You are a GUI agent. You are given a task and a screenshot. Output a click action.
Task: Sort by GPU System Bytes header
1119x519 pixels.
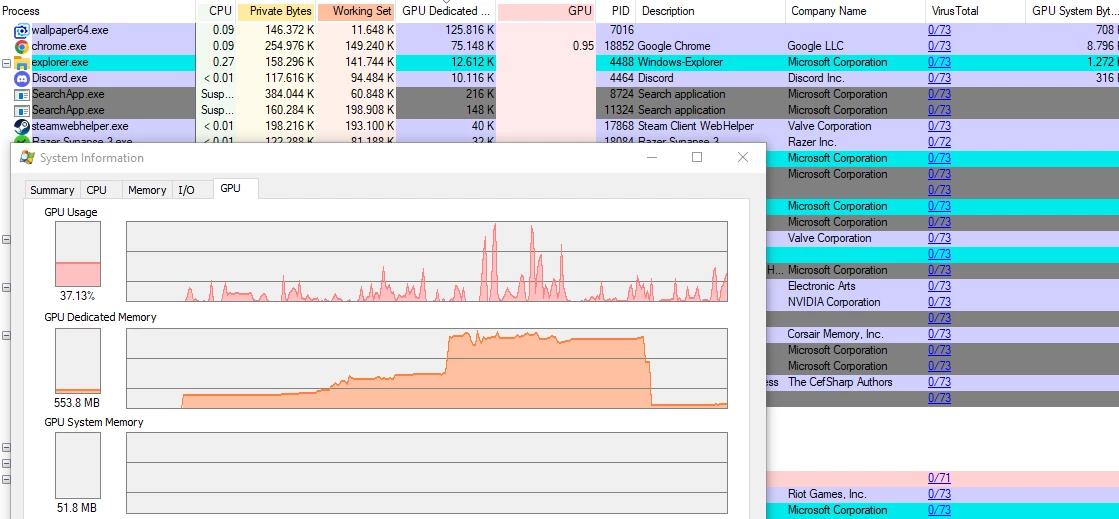[1073, 11]
